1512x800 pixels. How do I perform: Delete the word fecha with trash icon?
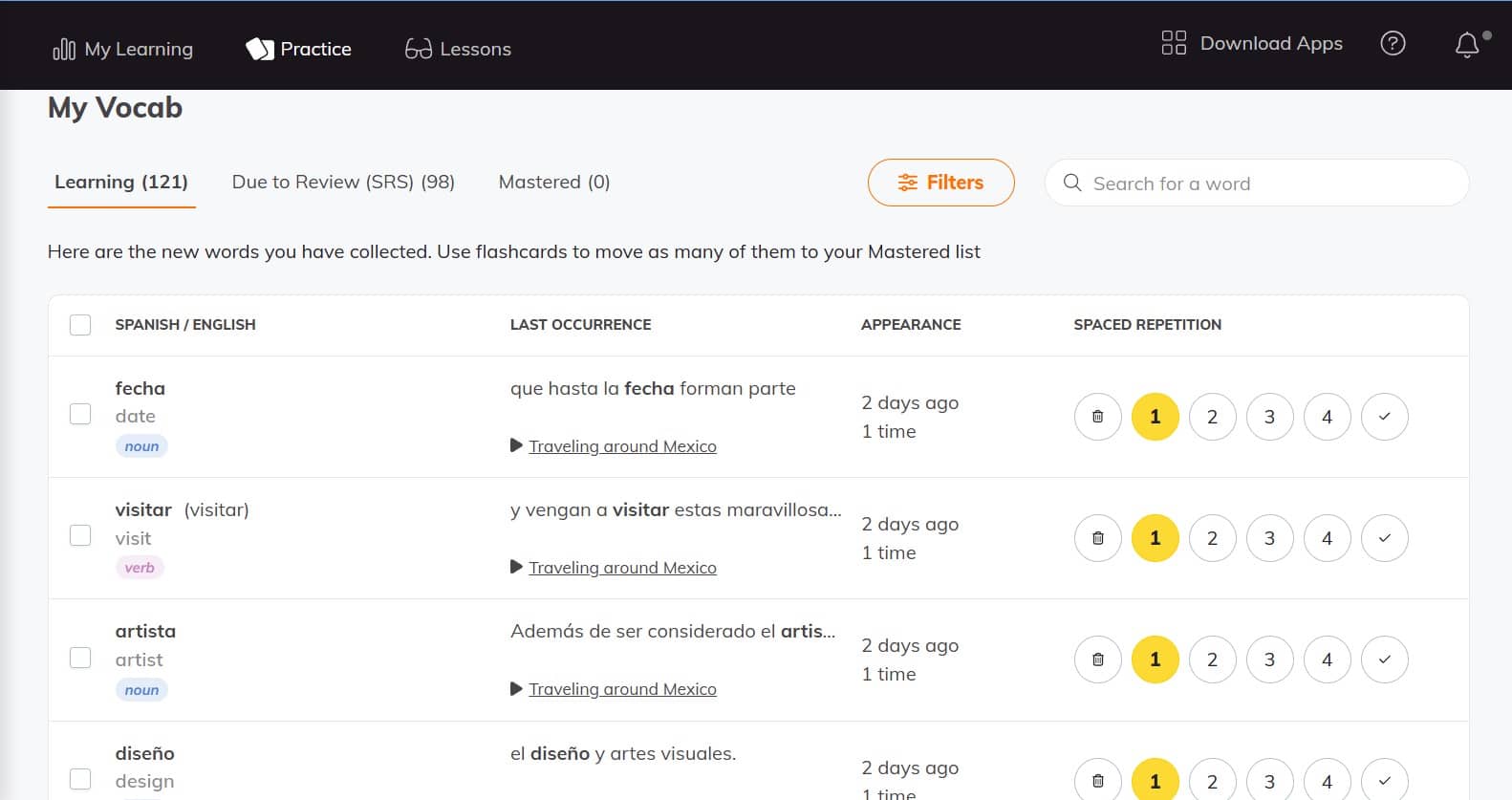(1097, 417)
